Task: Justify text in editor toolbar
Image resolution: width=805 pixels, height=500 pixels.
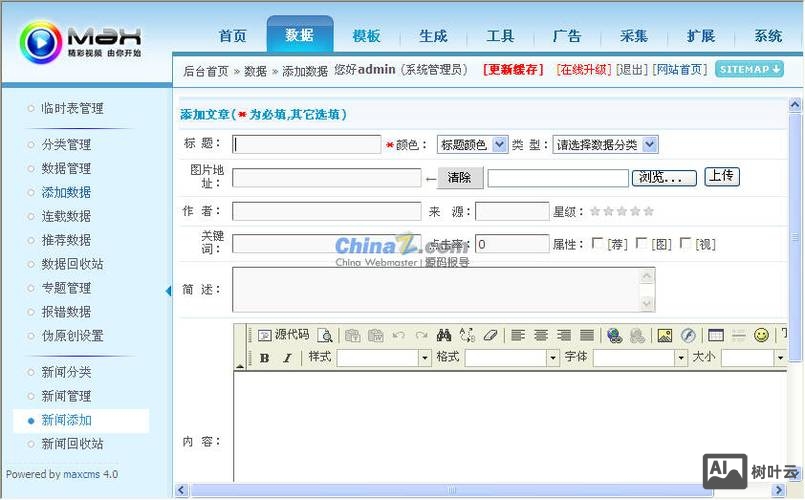Action: coord(587,335)
